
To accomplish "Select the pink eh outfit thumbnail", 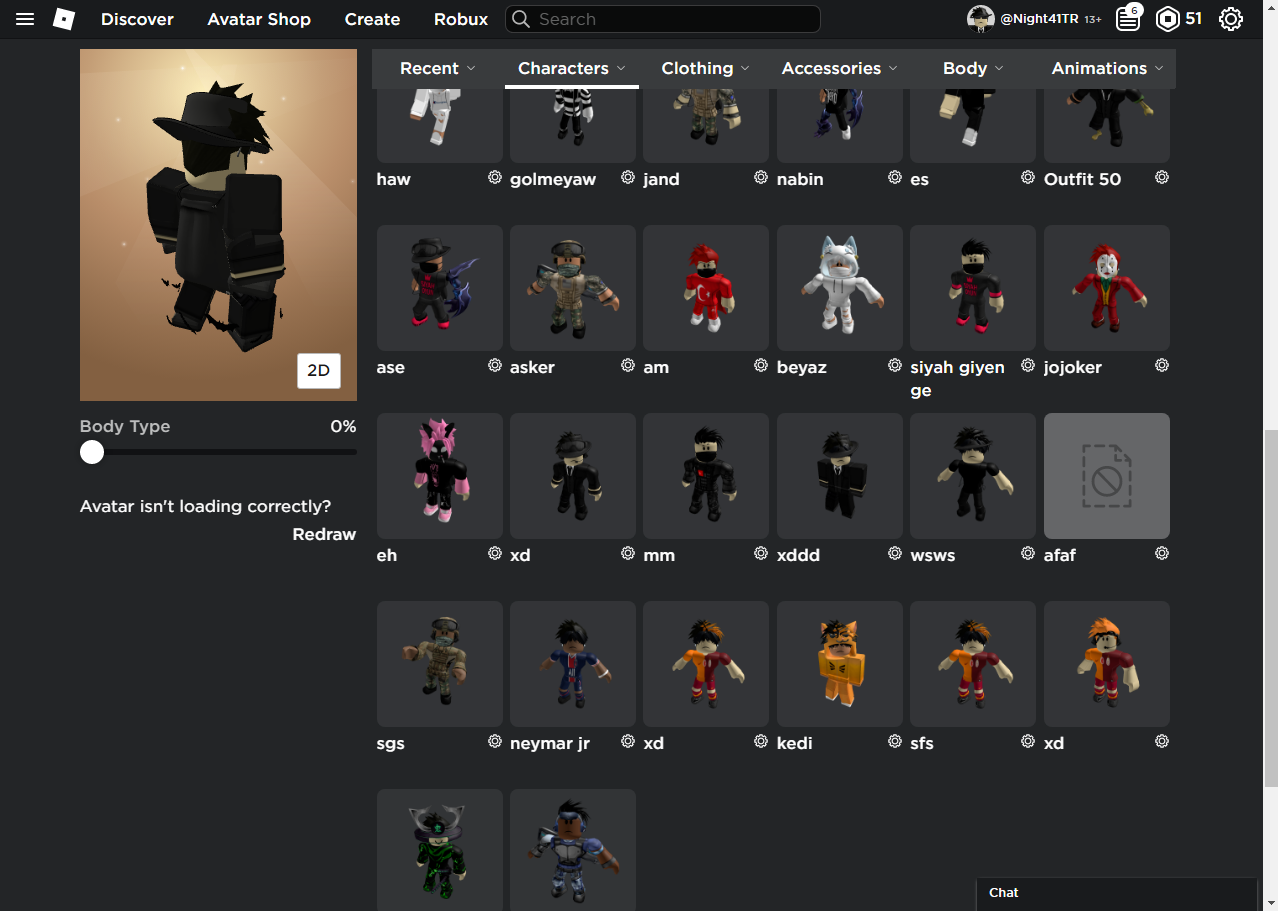I will [440, 476].
